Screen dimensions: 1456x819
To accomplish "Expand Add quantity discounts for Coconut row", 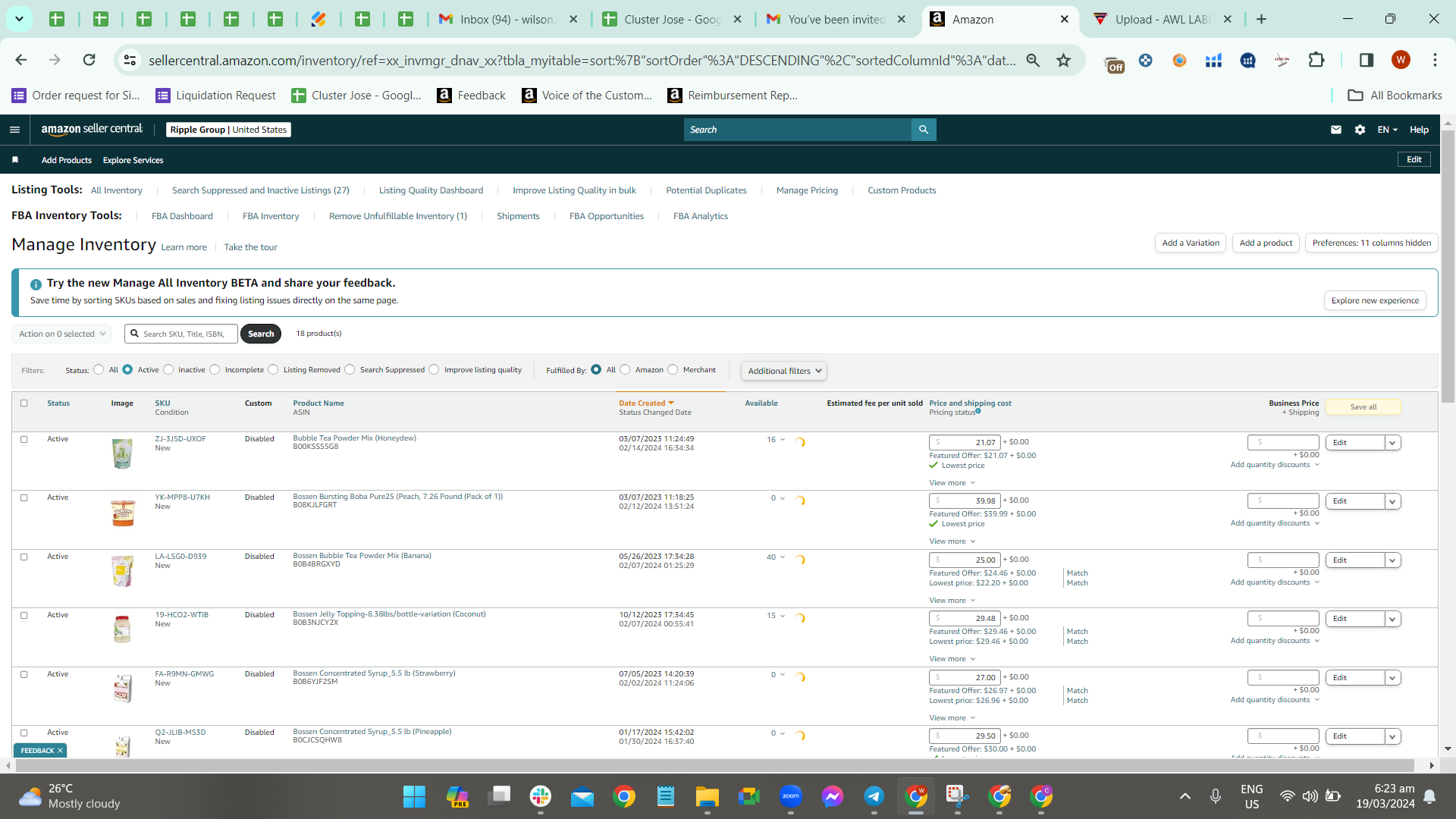I will pos(1275,641).
